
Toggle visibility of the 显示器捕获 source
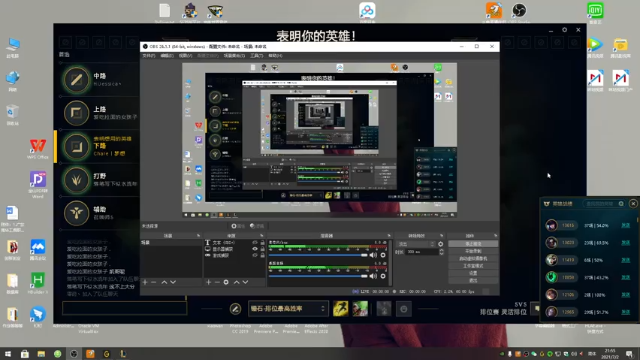[x=255, y=249]
